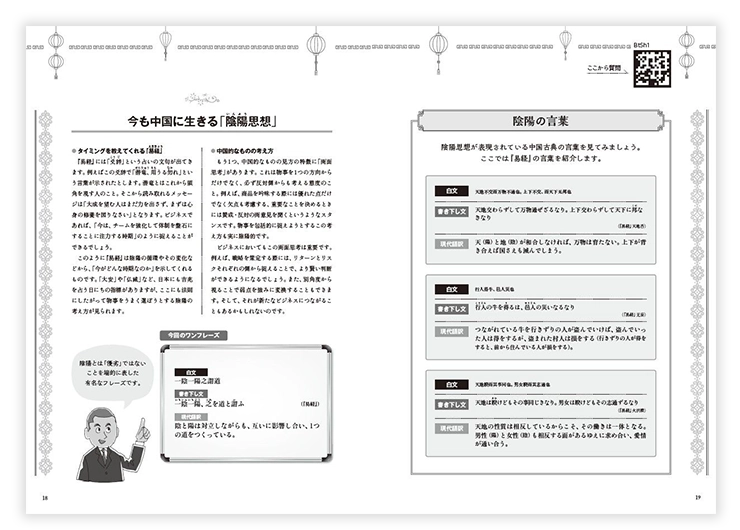This screenshot has width=740, height=530.
Task: Click page number 18
Action: pos(45,498)
